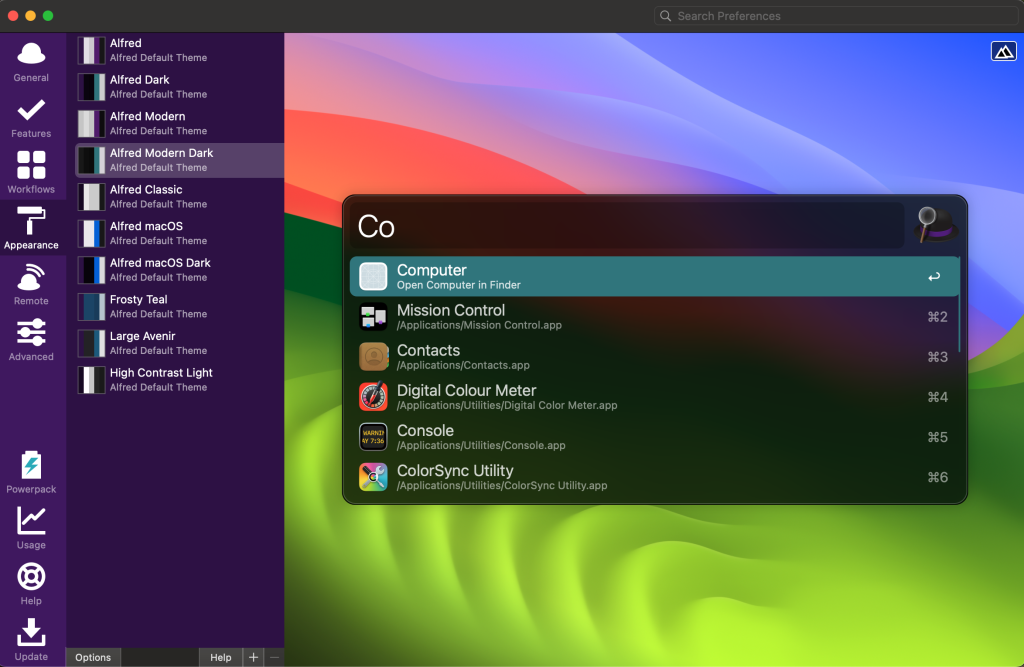Click the search magnifier icon

(665, 16)
